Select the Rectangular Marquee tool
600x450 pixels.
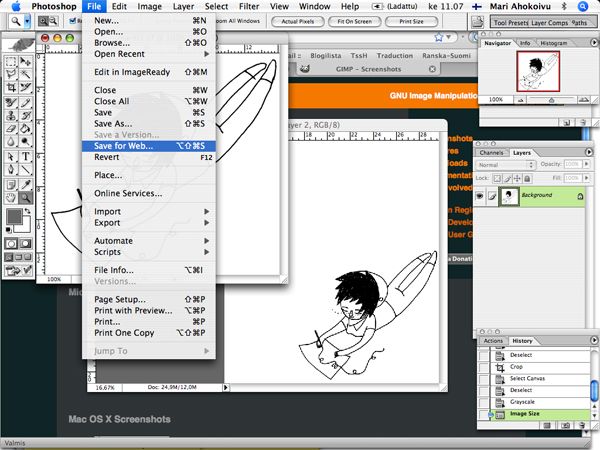coord(11,61)
